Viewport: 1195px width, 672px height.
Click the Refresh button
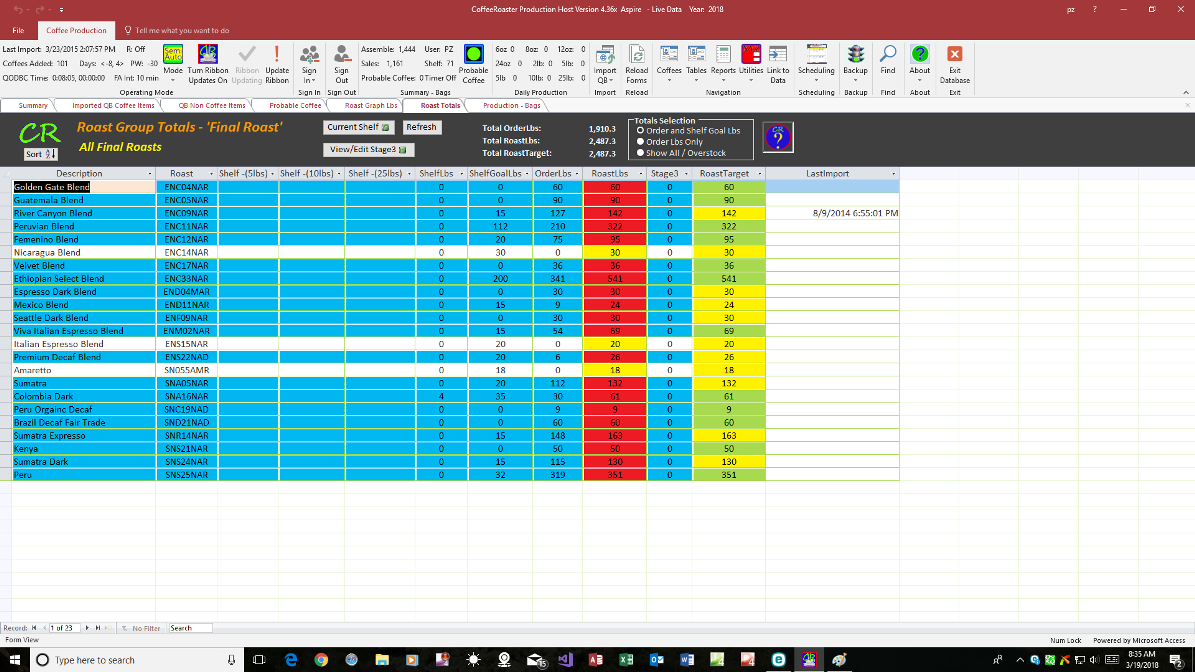click(421, 127)
